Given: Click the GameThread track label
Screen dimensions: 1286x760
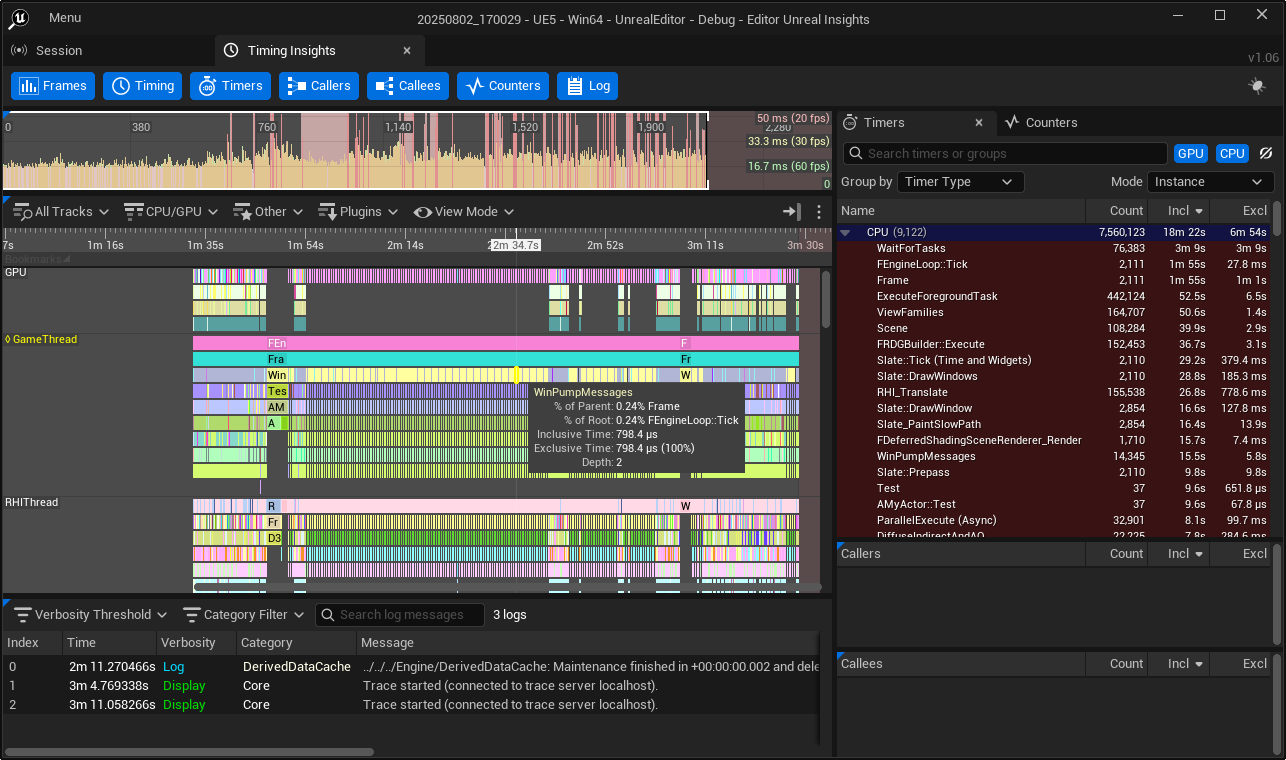Looking at the screenshot, I should (x=45, y=340).
